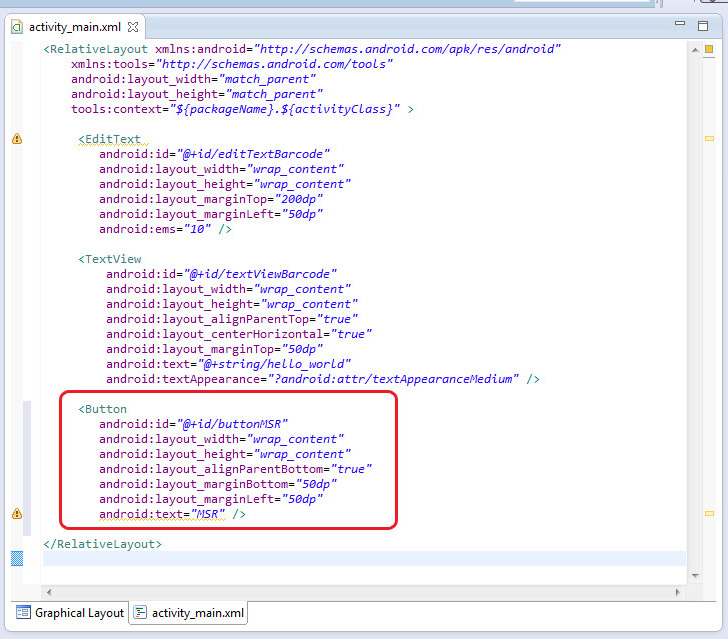Screen dimensions: 728x639
Task: Click the scrollbar down arrow
Action: [694, 574]
